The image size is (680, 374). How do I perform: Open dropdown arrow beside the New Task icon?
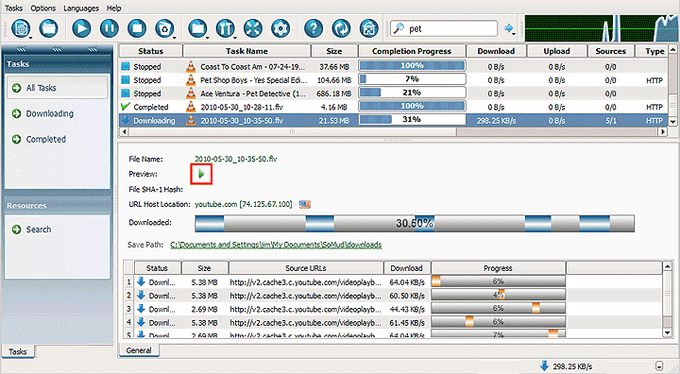[x=31, y=37]
